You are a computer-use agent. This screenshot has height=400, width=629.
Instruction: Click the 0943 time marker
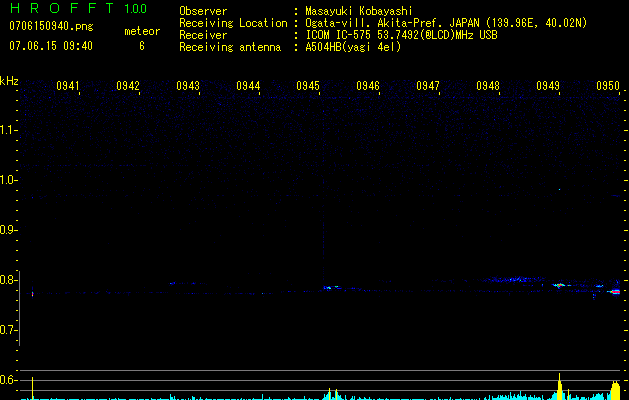[188, 86]
